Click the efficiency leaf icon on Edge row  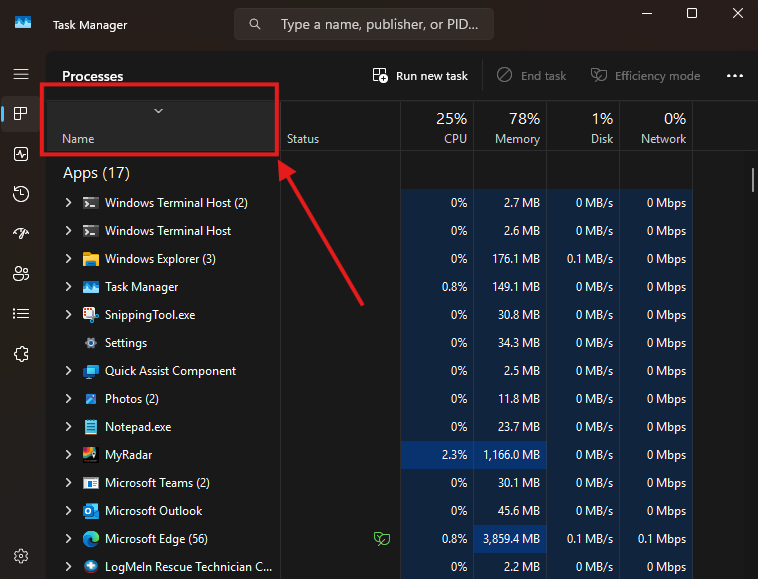click(382, 538)
